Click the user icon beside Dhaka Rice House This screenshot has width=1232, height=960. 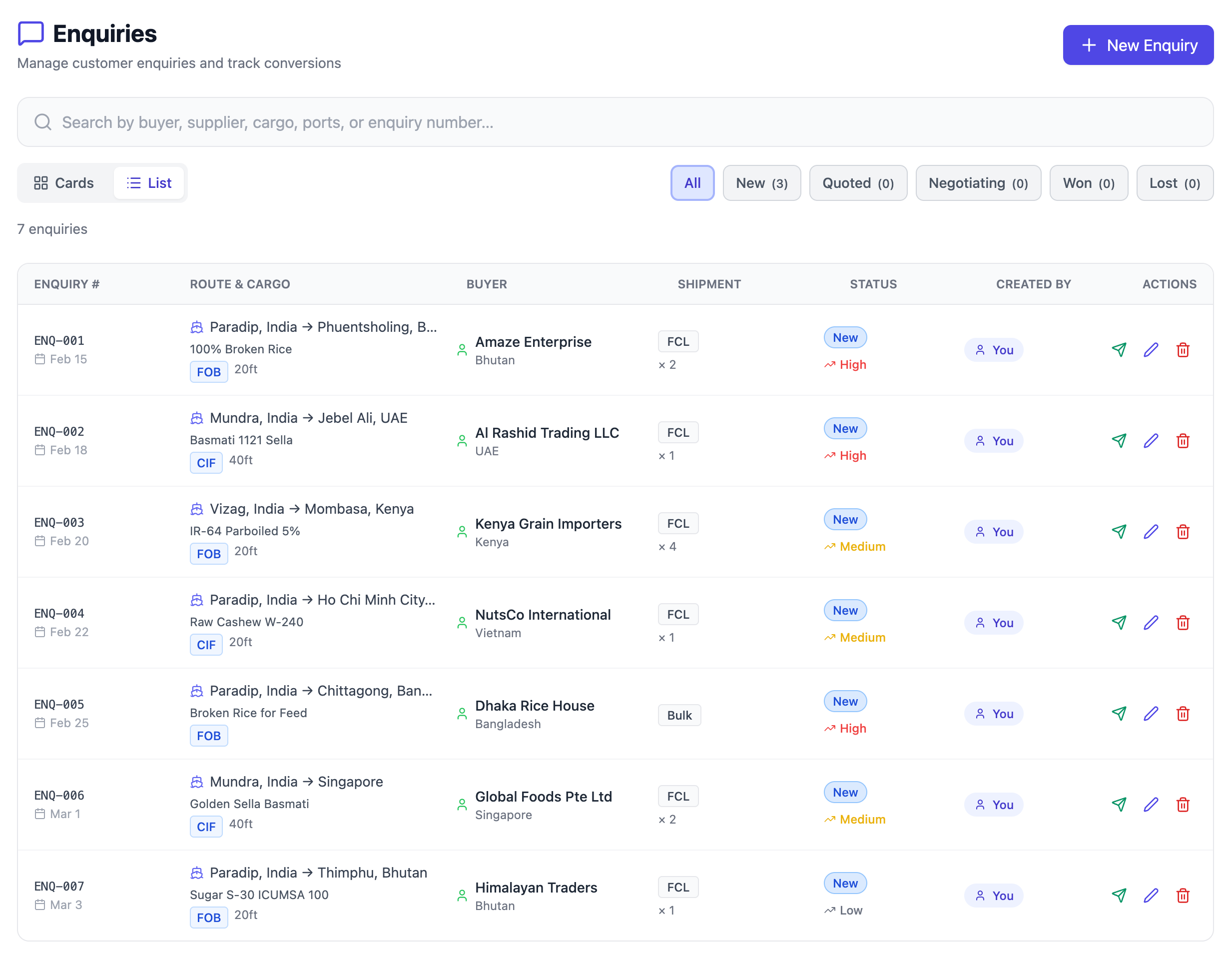click(462, 713)
